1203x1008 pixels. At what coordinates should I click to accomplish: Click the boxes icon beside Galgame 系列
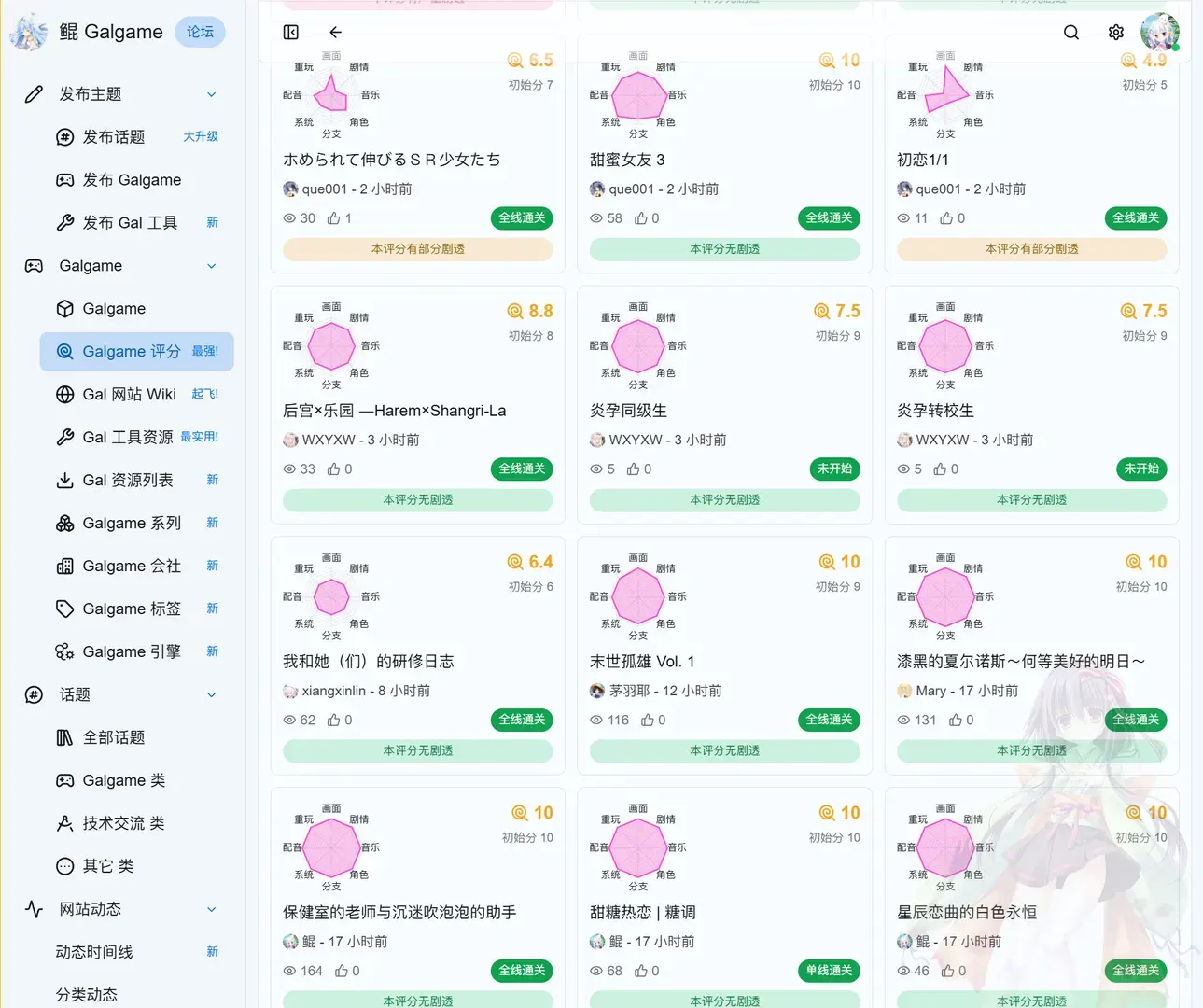[65, 524]
